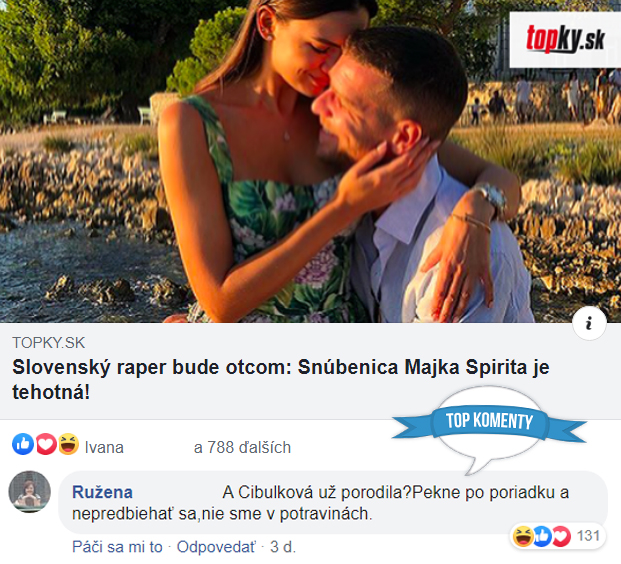Click the TOPKY.SK source label

click(49, 343)
